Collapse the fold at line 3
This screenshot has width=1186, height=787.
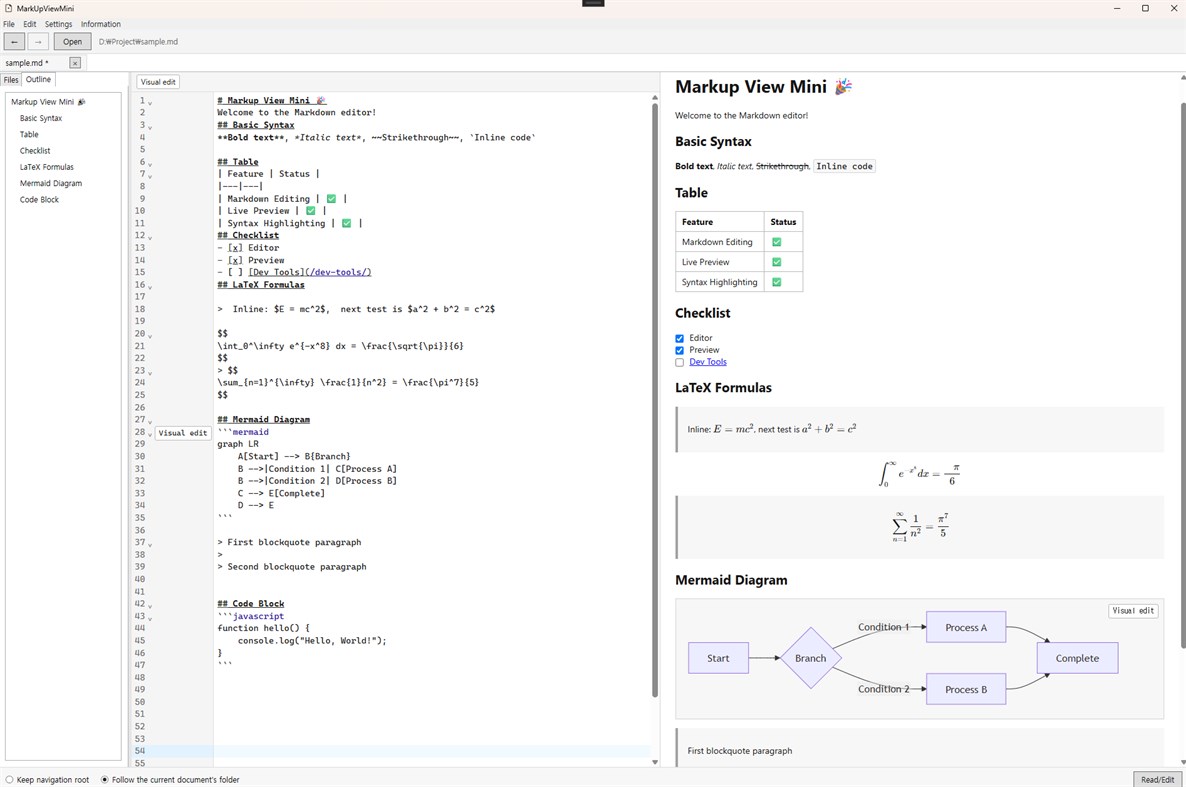tap(150, 127)
